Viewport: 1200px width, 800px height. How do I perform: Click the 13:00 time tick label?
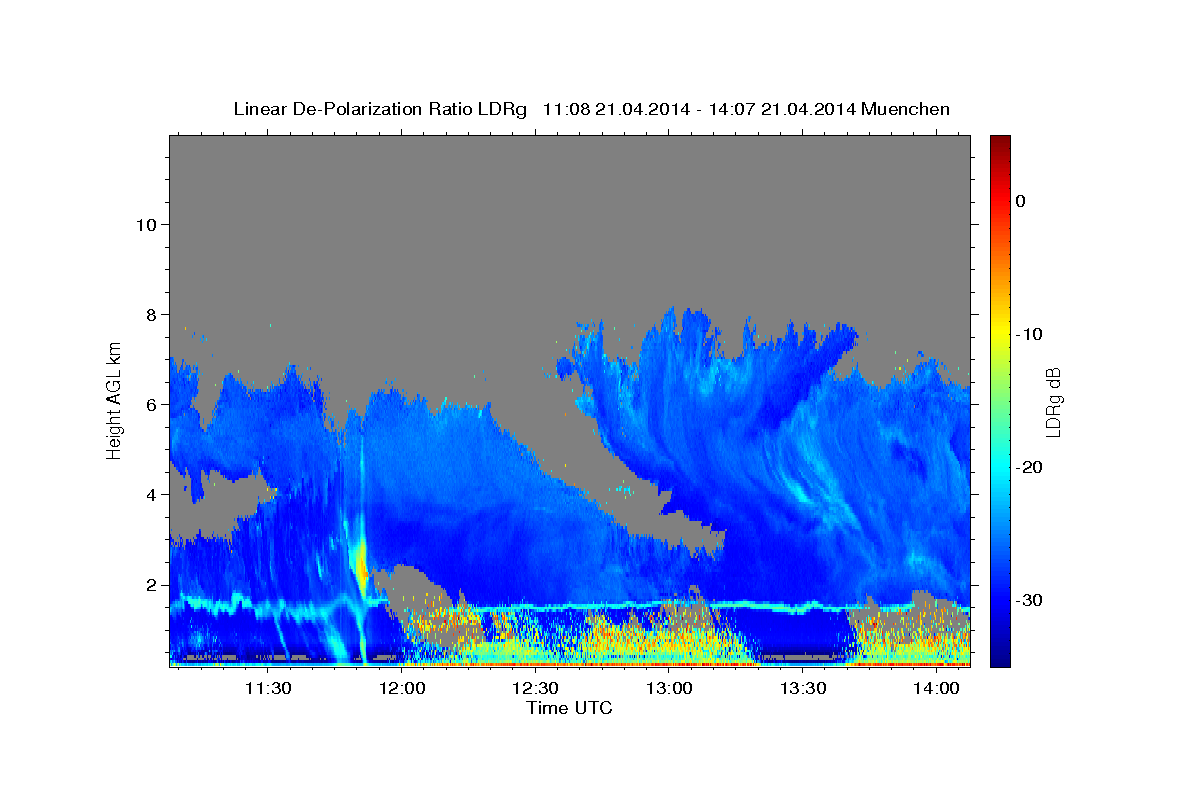tap(669, 688)
